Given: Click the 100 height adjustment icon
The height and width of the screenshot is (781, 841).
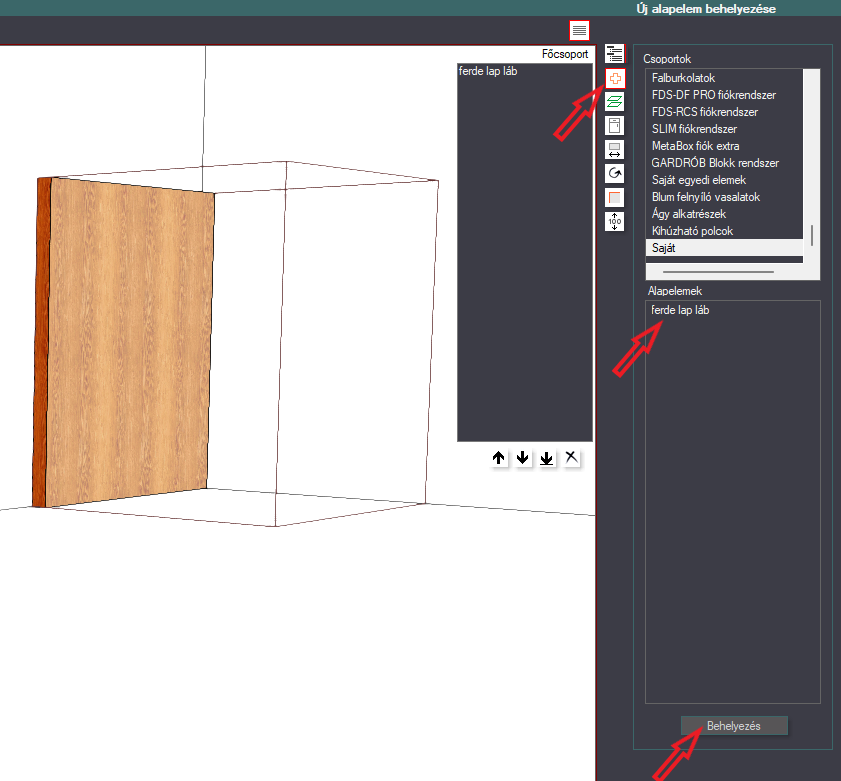Looking at the screenshot, I should pyautogui.click(x=615, y=222).
